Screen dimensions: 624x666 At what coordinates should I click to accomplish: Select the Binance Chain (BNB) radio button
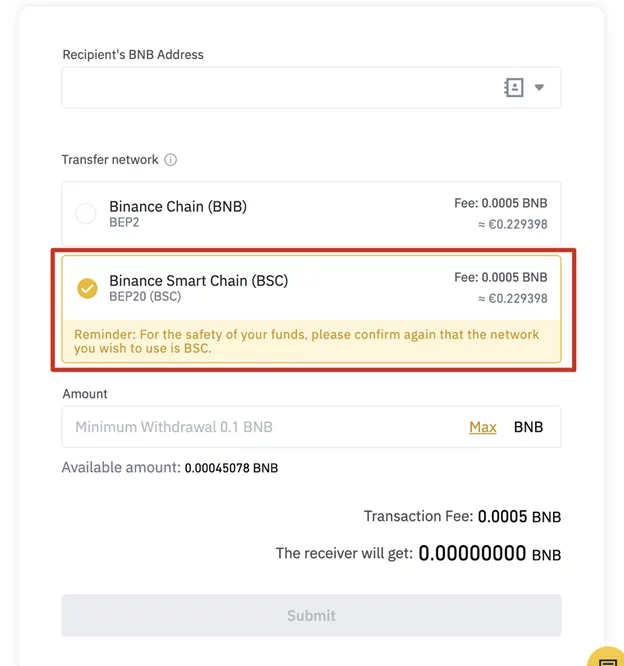click(86, 213)
